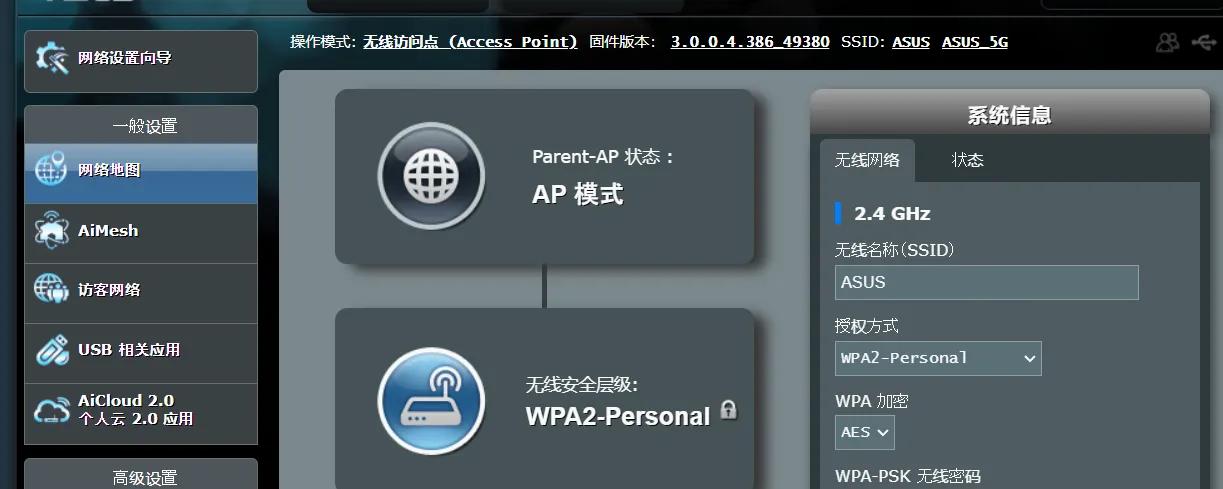The width and height of the screenshot is (1223, 489).
Task: Open the network setup wizard icon
Action: point(51,58)
